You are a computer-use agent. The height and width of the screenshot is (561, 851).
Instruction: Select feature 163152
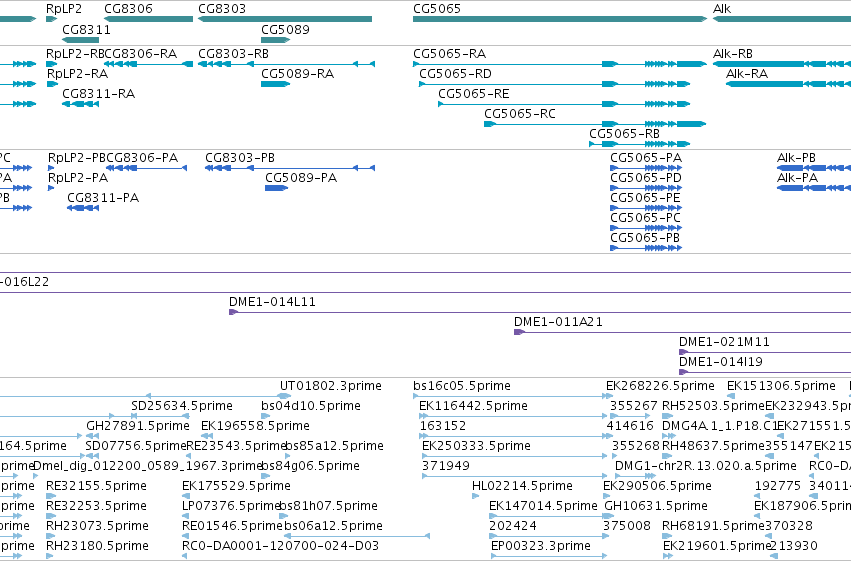point(443,426)
